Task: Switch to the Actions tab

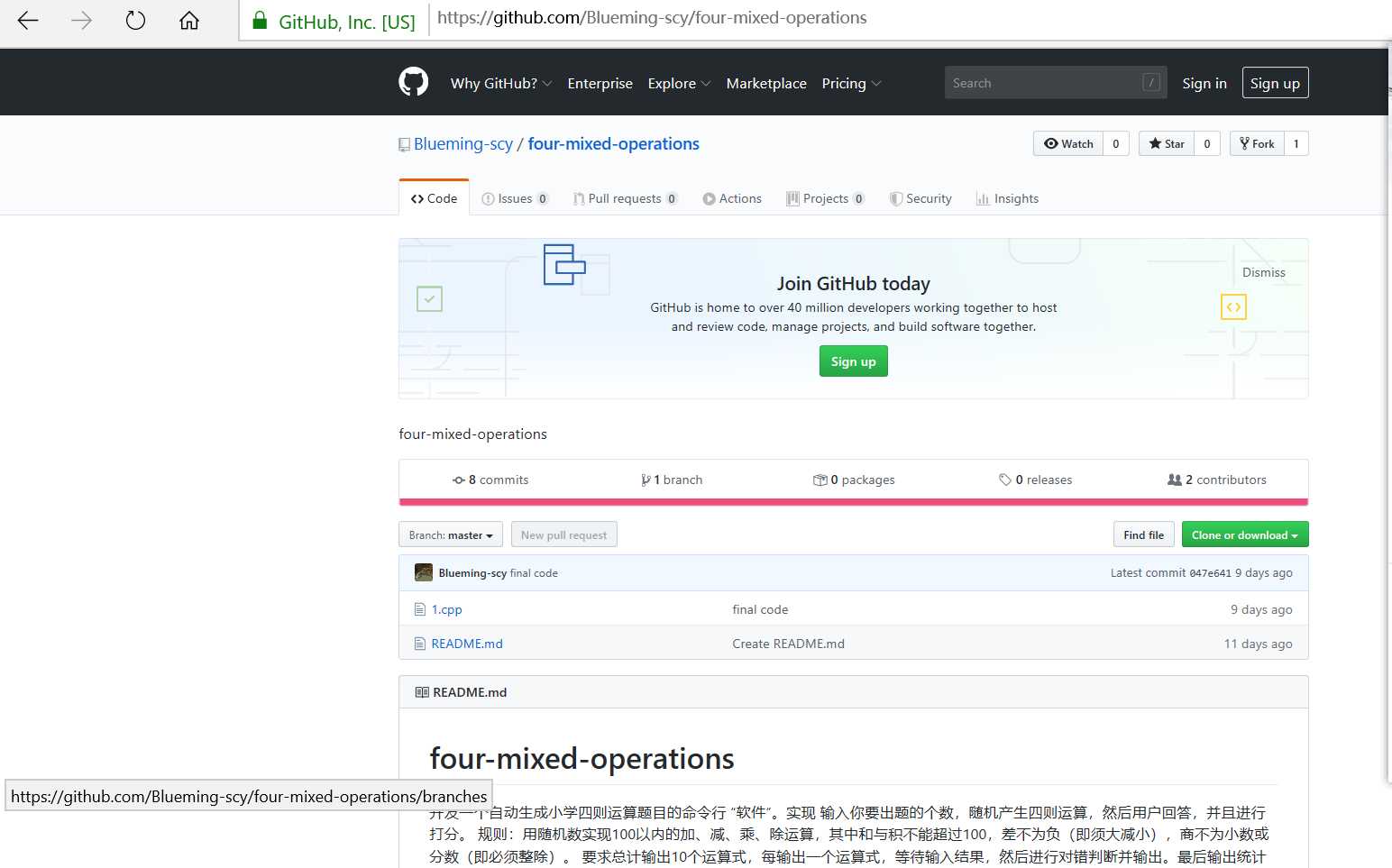Action: pos(732,198)
